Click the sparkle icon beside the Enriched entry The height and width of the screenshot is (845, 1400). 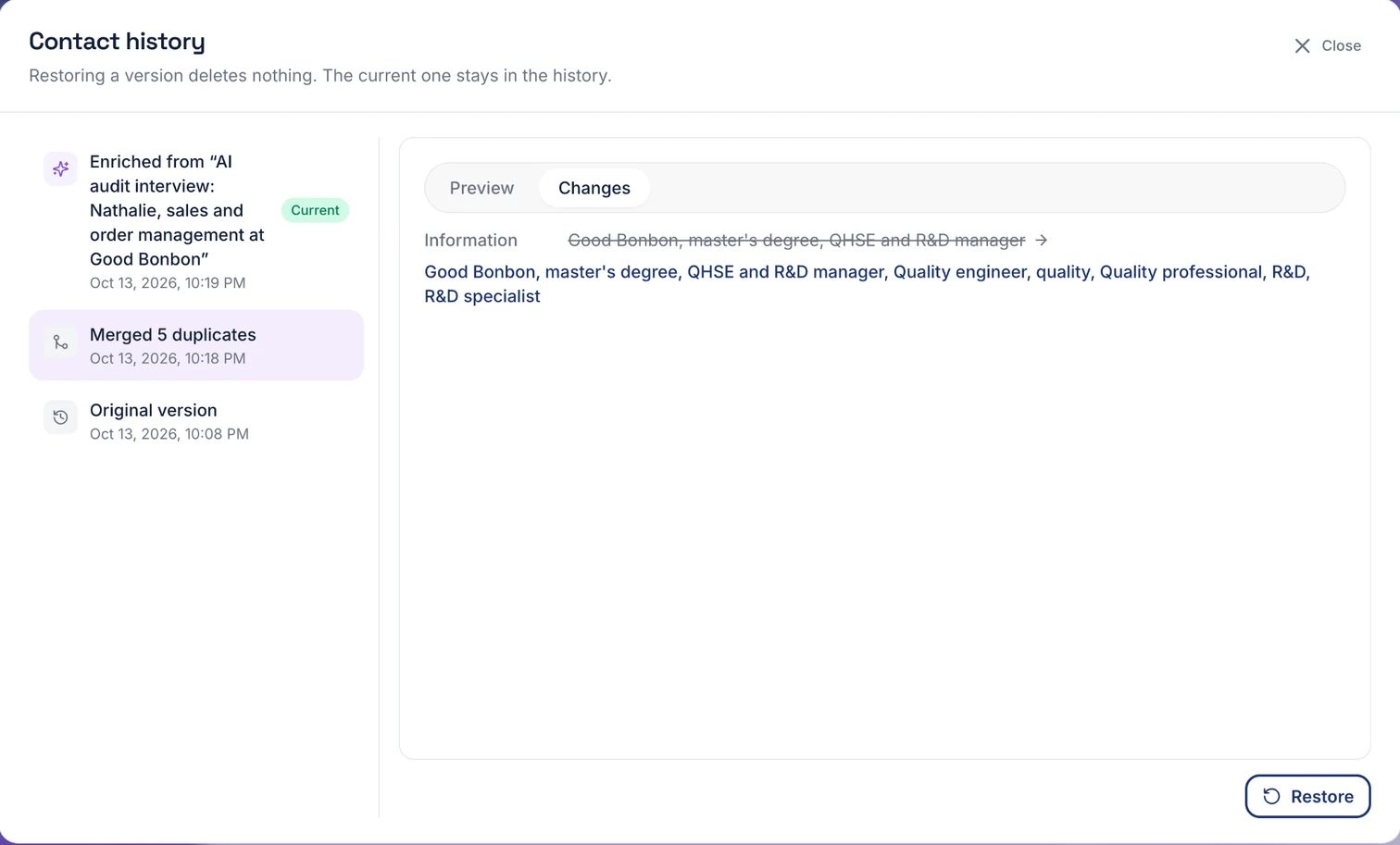[x=60, y=168]
